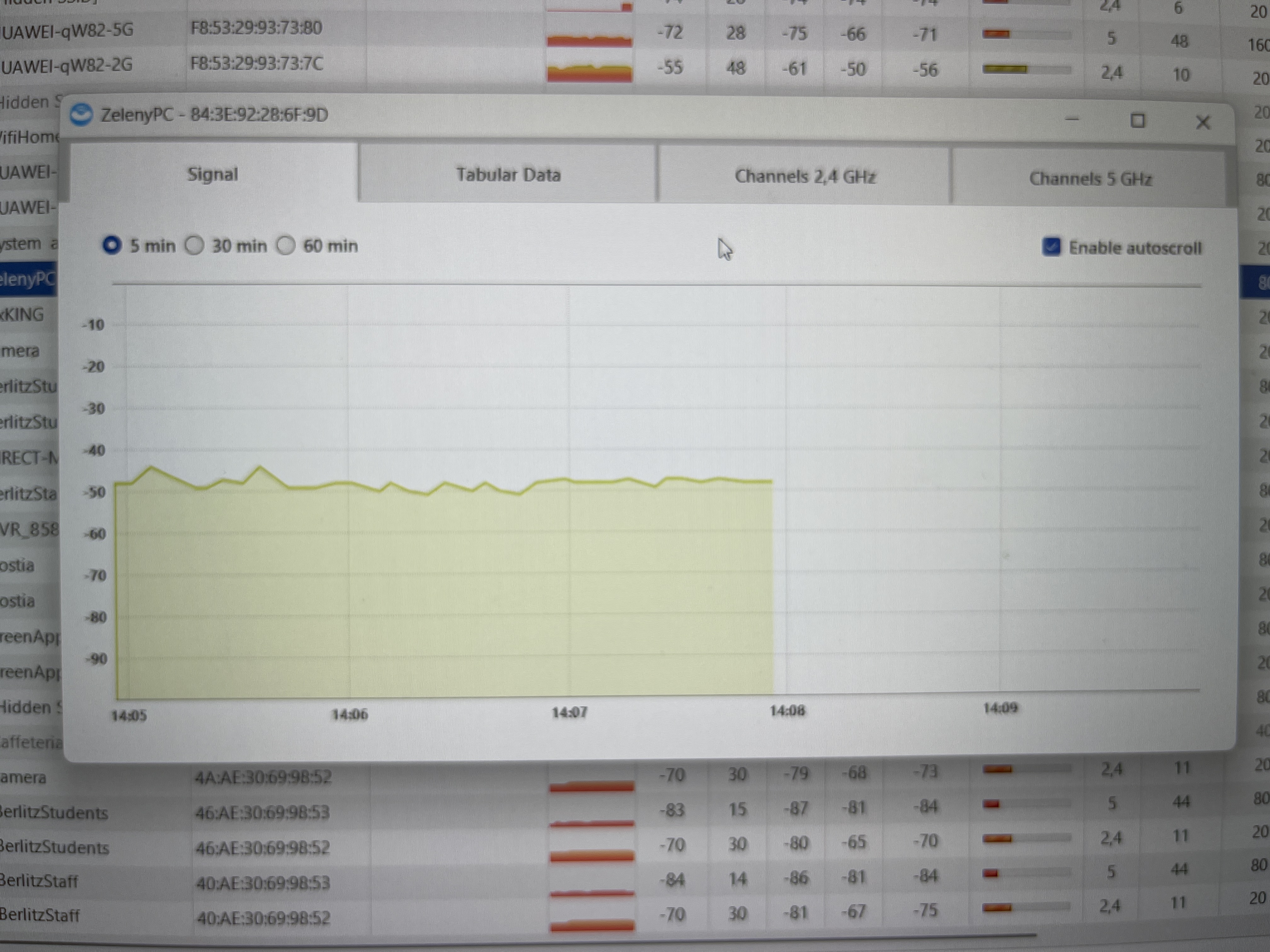The width and height of the screenshot is (1270, 952).
Task: Switch to the Signal tab
Action: point(213,174)
